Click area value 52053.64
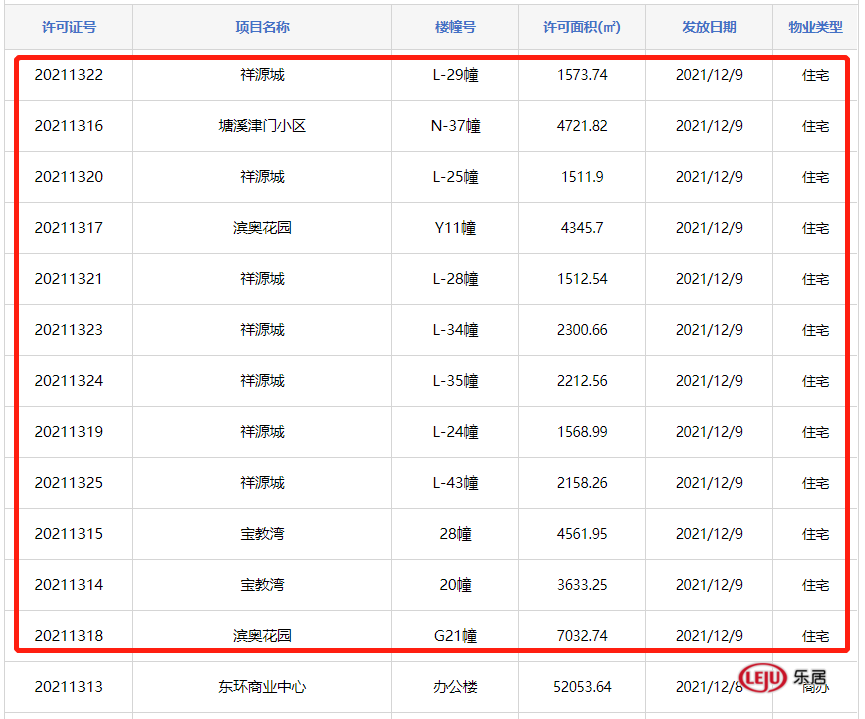 [582, 687]
